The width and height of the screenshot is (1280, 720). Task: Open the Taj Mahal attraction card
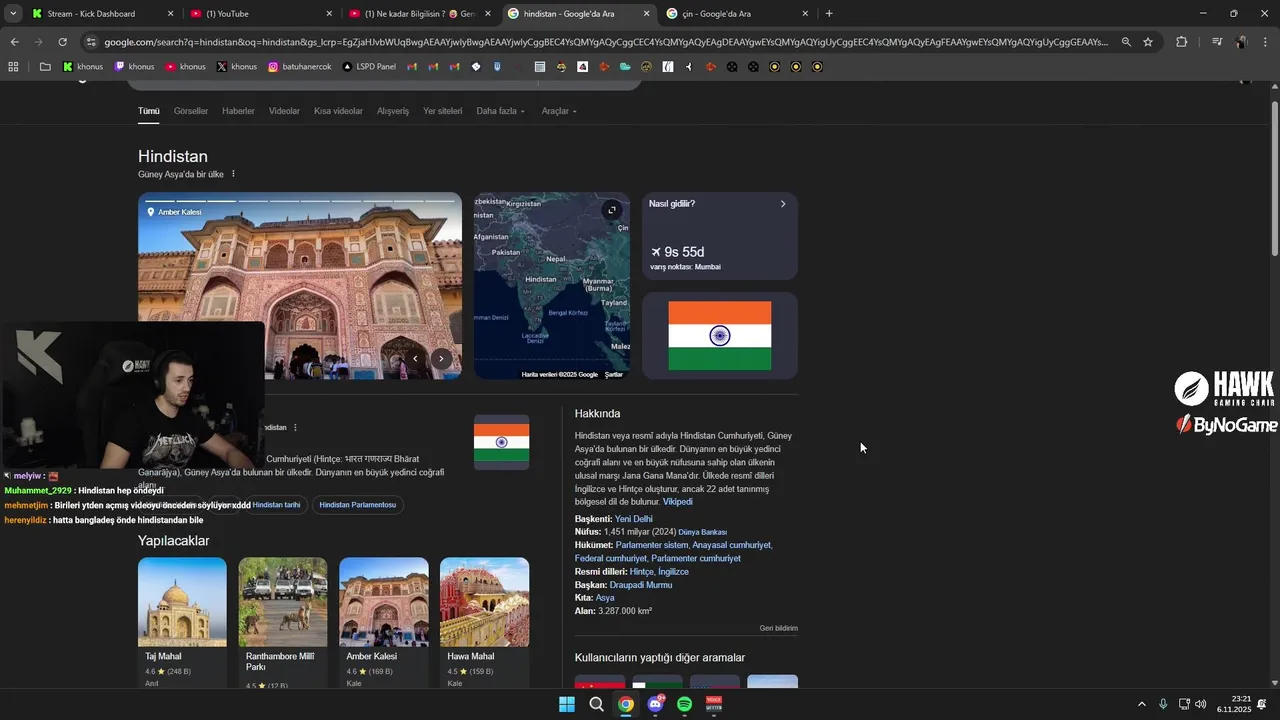click(x=182, y=622)
